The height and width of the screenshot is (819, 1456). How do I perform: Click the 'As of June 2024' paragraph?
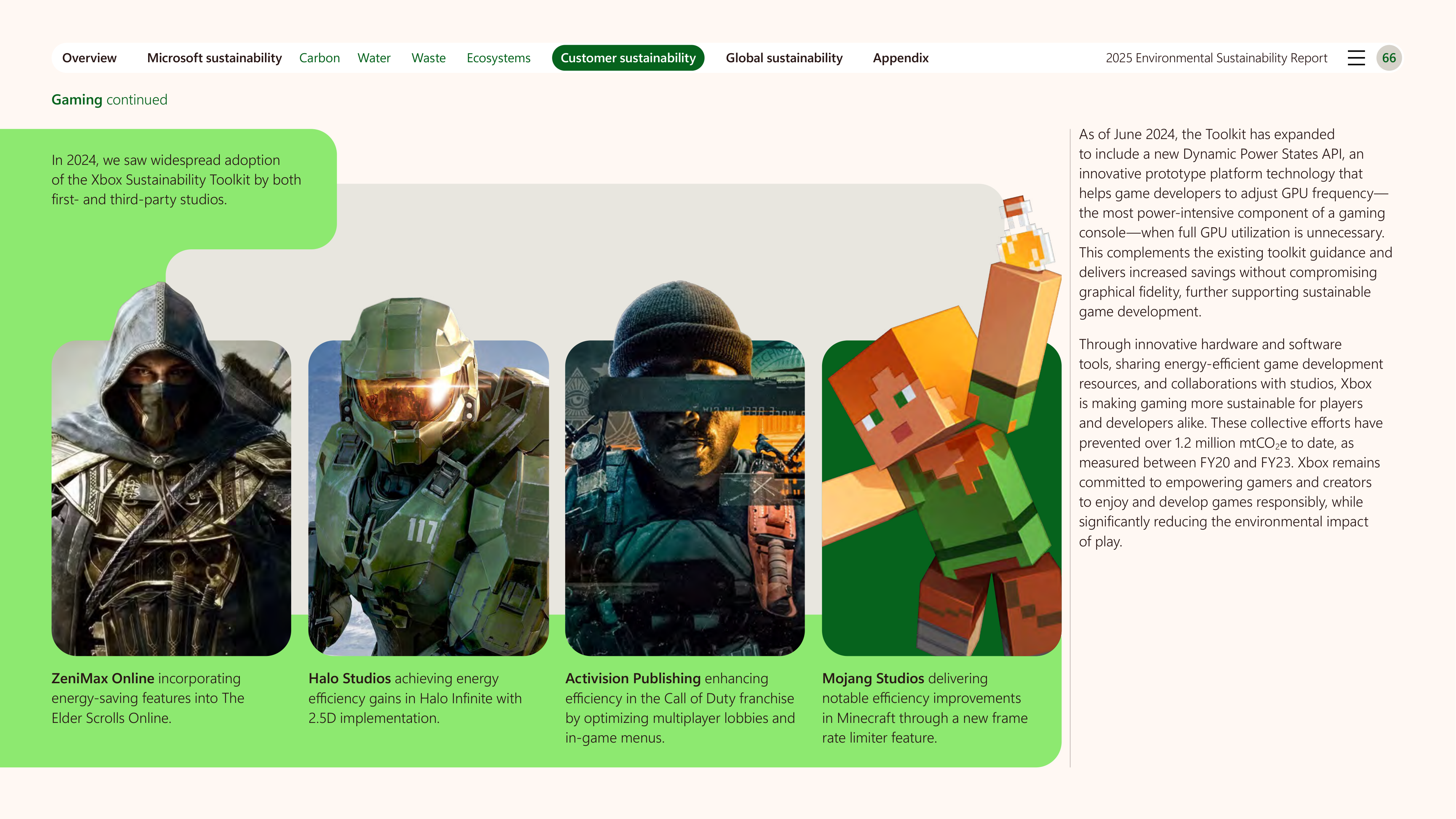pyautogui.click(x=1235, y=223)
